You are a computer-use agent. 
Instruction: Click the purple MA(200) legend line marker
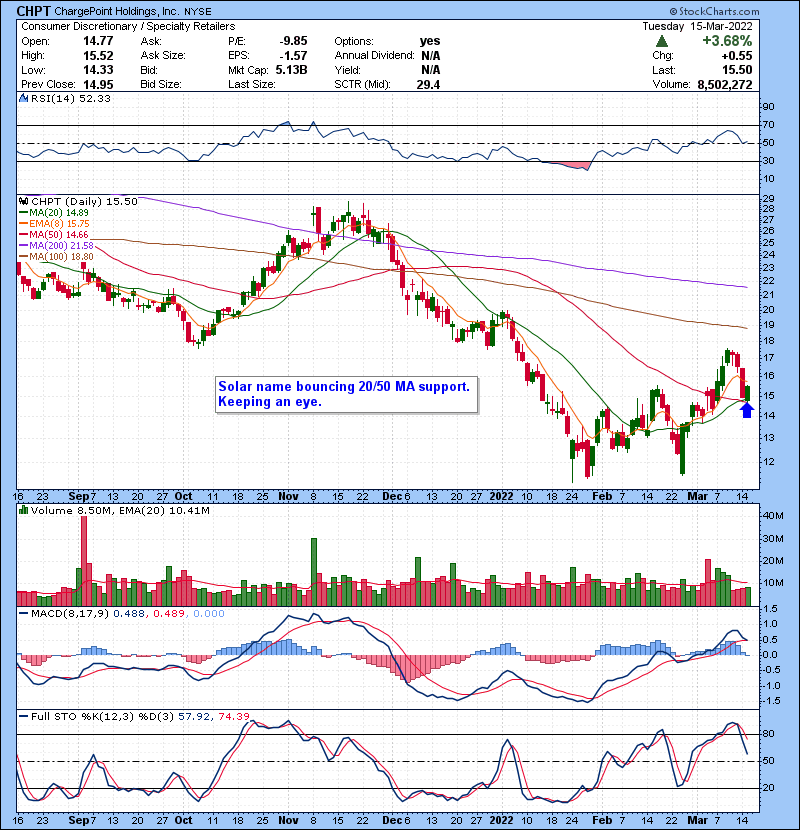[x=24, y=246]
